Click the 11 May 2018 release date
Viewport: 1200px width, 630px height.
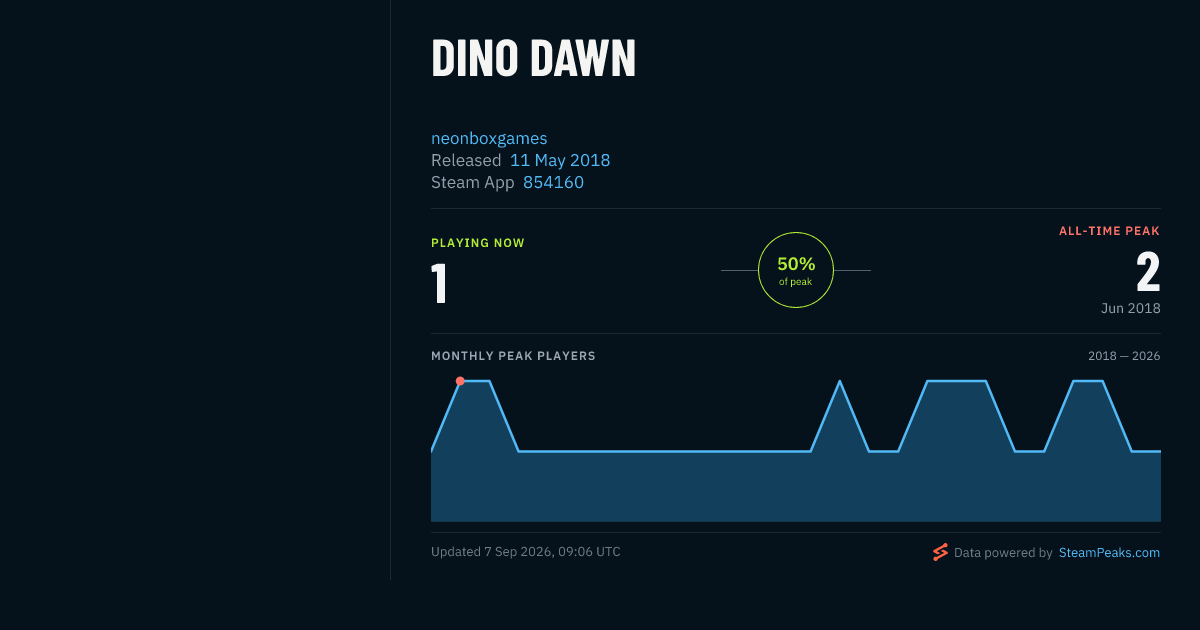coord(560,160)
